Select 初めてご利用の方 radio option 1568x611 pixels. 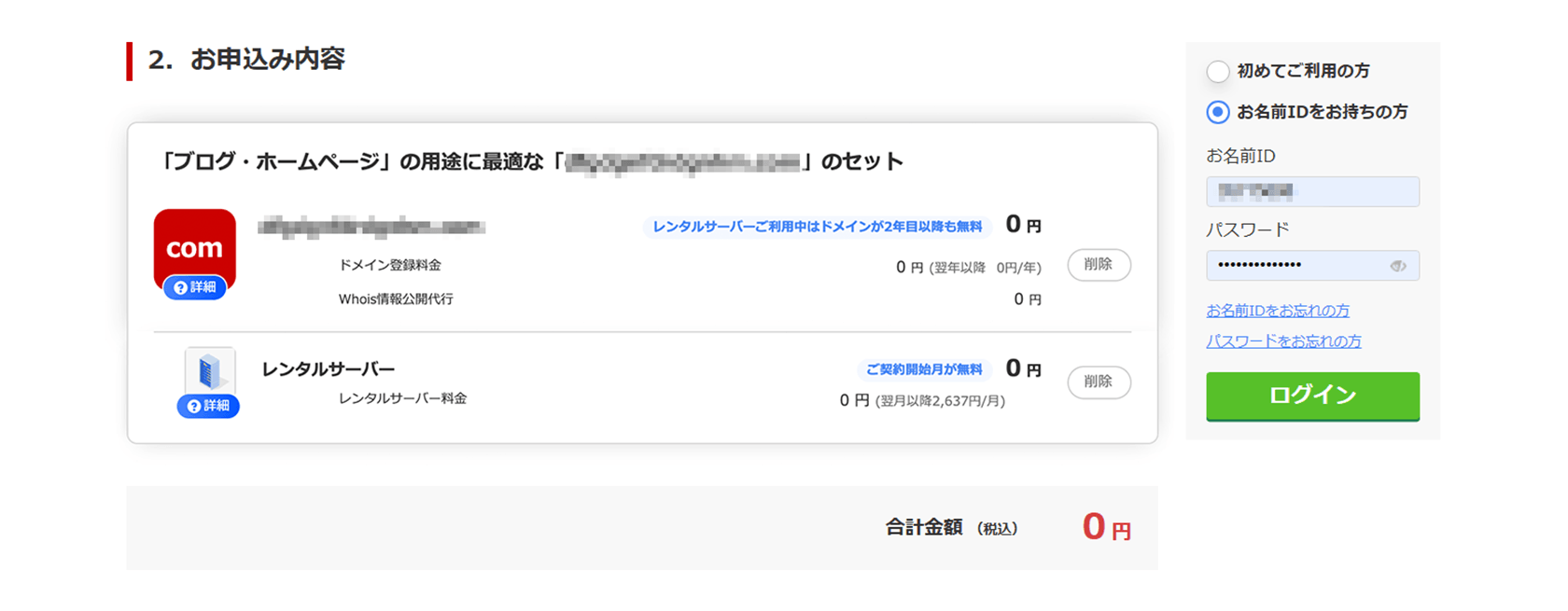pos(1218,71)
